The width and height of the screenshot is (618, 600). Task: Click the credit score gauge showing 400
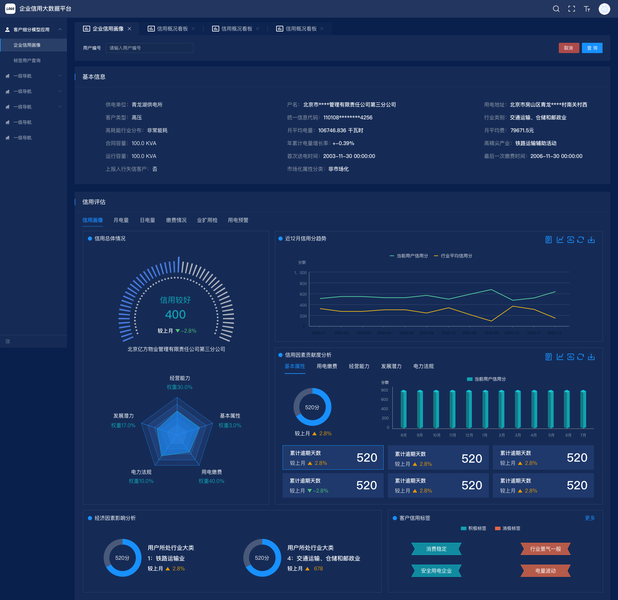176,300
